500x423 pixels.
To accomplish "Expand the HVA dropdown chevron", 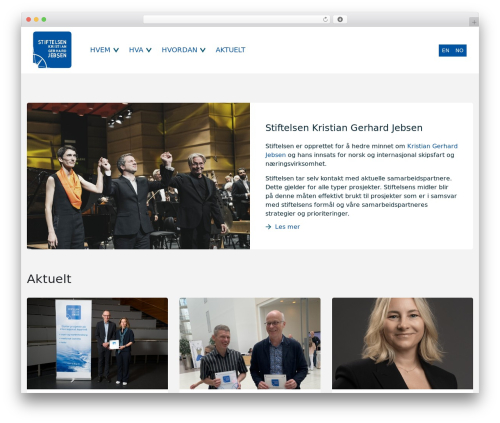I will pyautogui.click(x=149, y=50).
